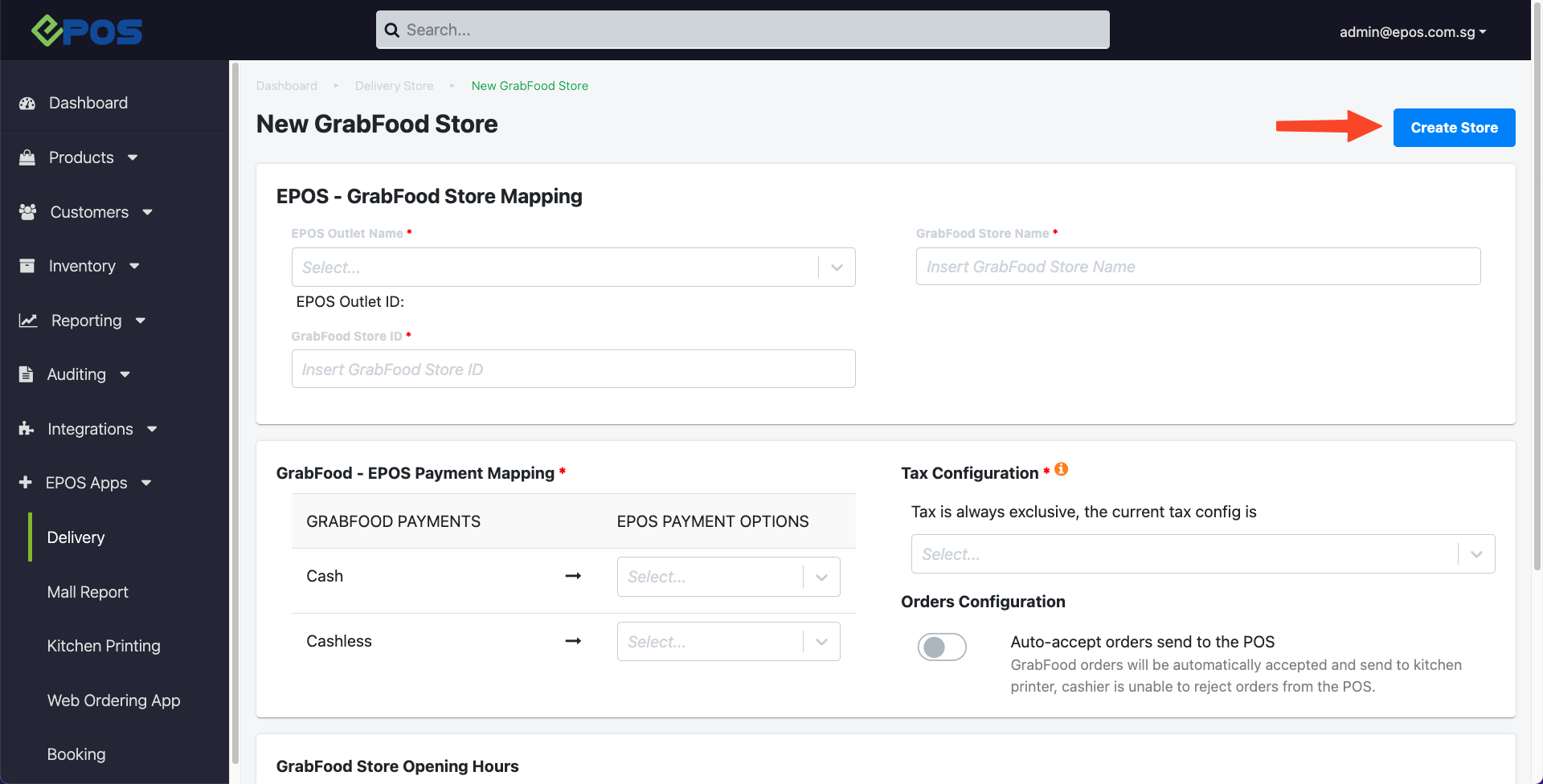Click the Create Store button
1543x784 pixels.
point(1454,128)
